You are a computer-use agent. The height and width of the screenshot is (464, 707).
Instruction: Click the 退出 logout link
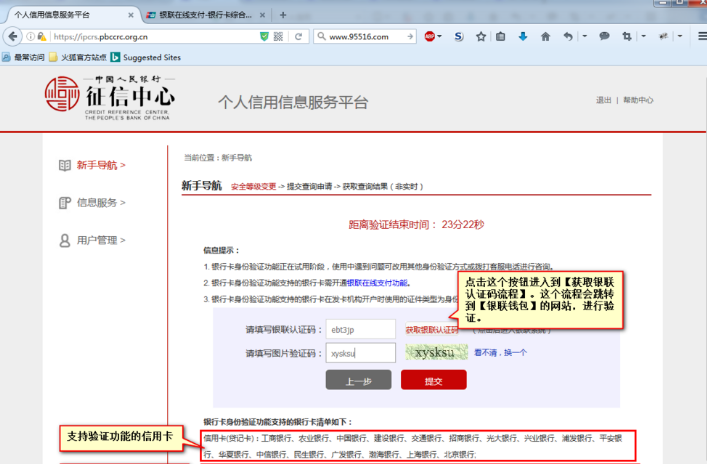click(603, 100)
